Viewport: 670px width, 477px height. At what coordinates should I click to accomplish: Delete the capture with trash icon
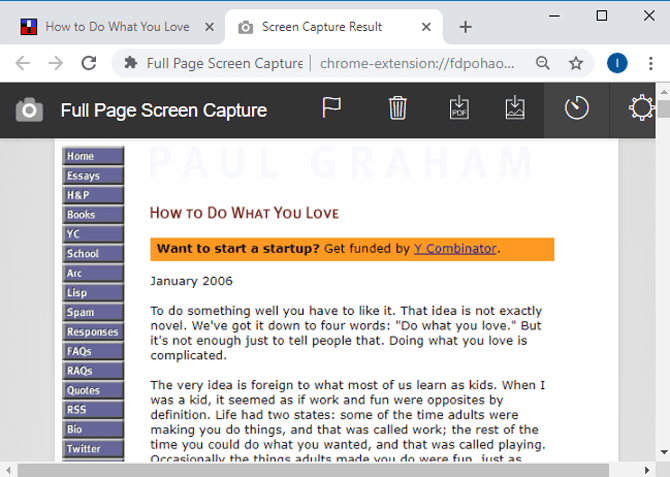[x=398, y=108]
